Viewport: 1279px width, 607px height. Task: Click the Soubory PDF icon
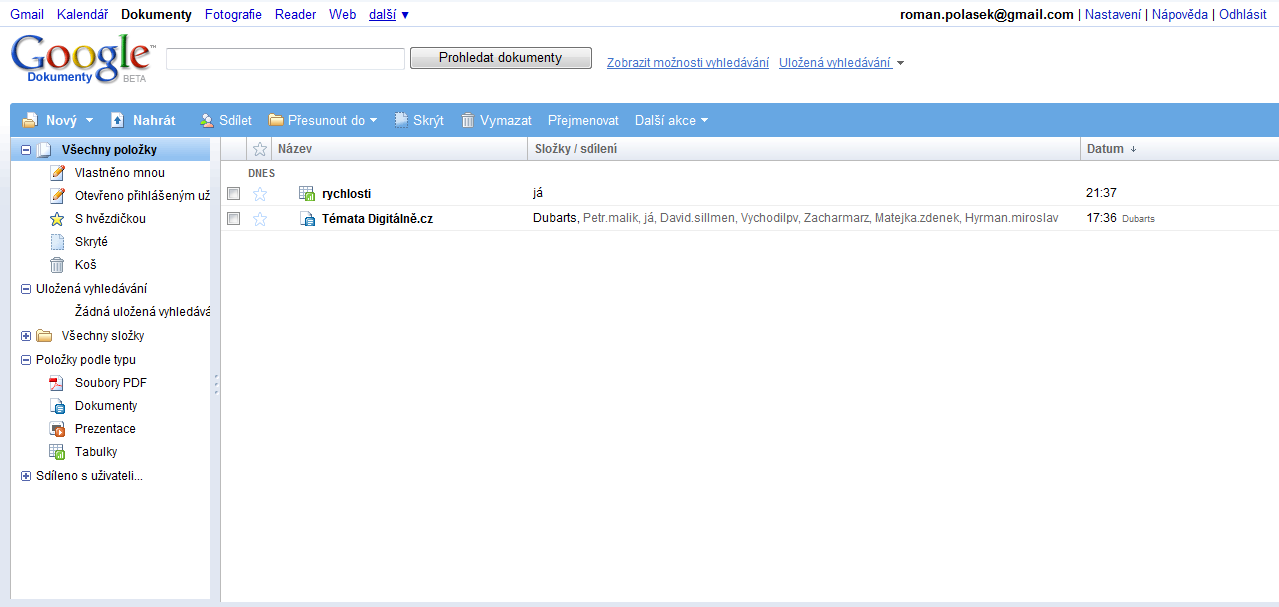(x=57, y=383)
